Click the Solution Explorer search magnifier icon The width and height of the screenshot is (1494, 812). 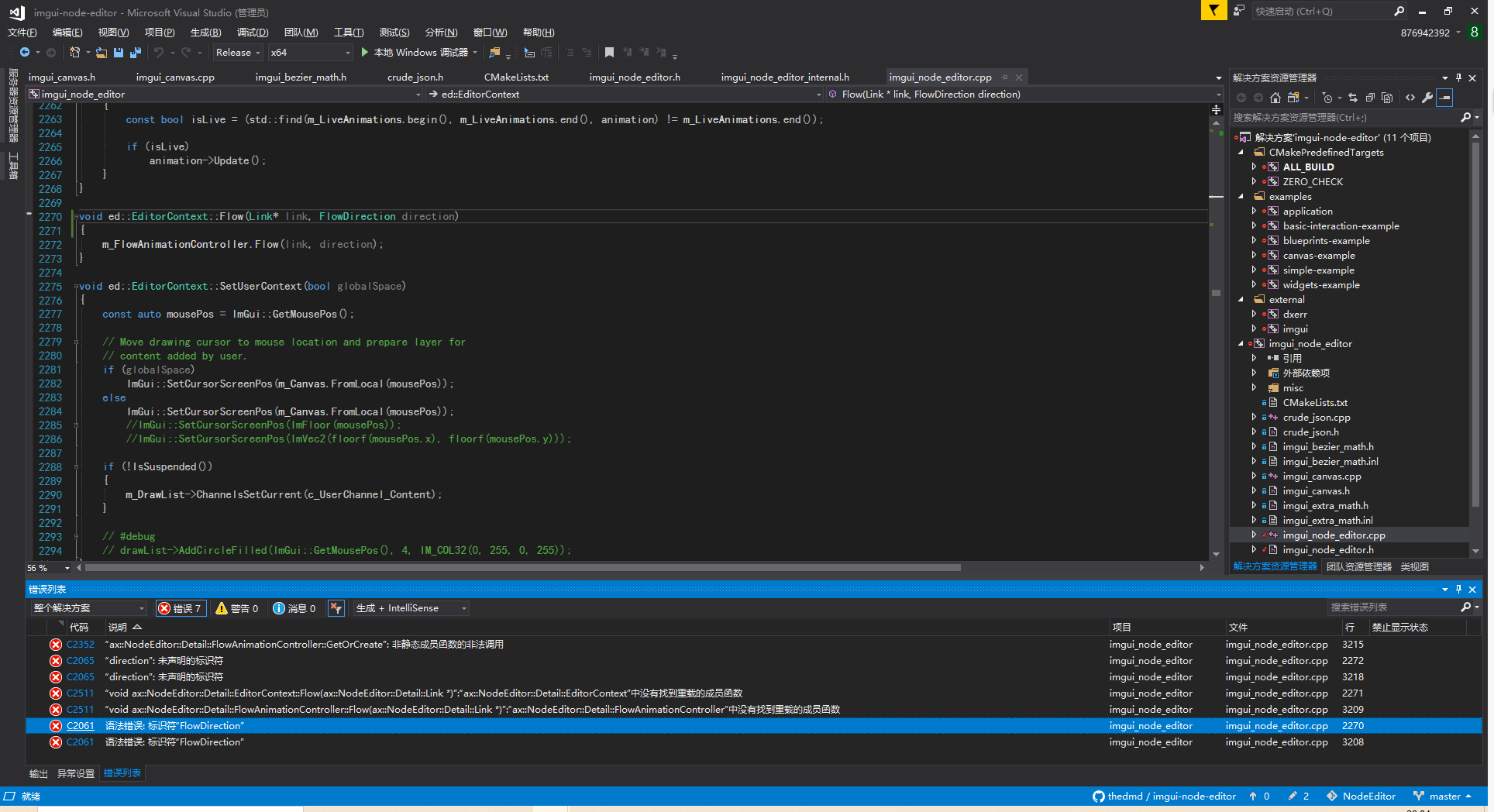coord(1465,118)
